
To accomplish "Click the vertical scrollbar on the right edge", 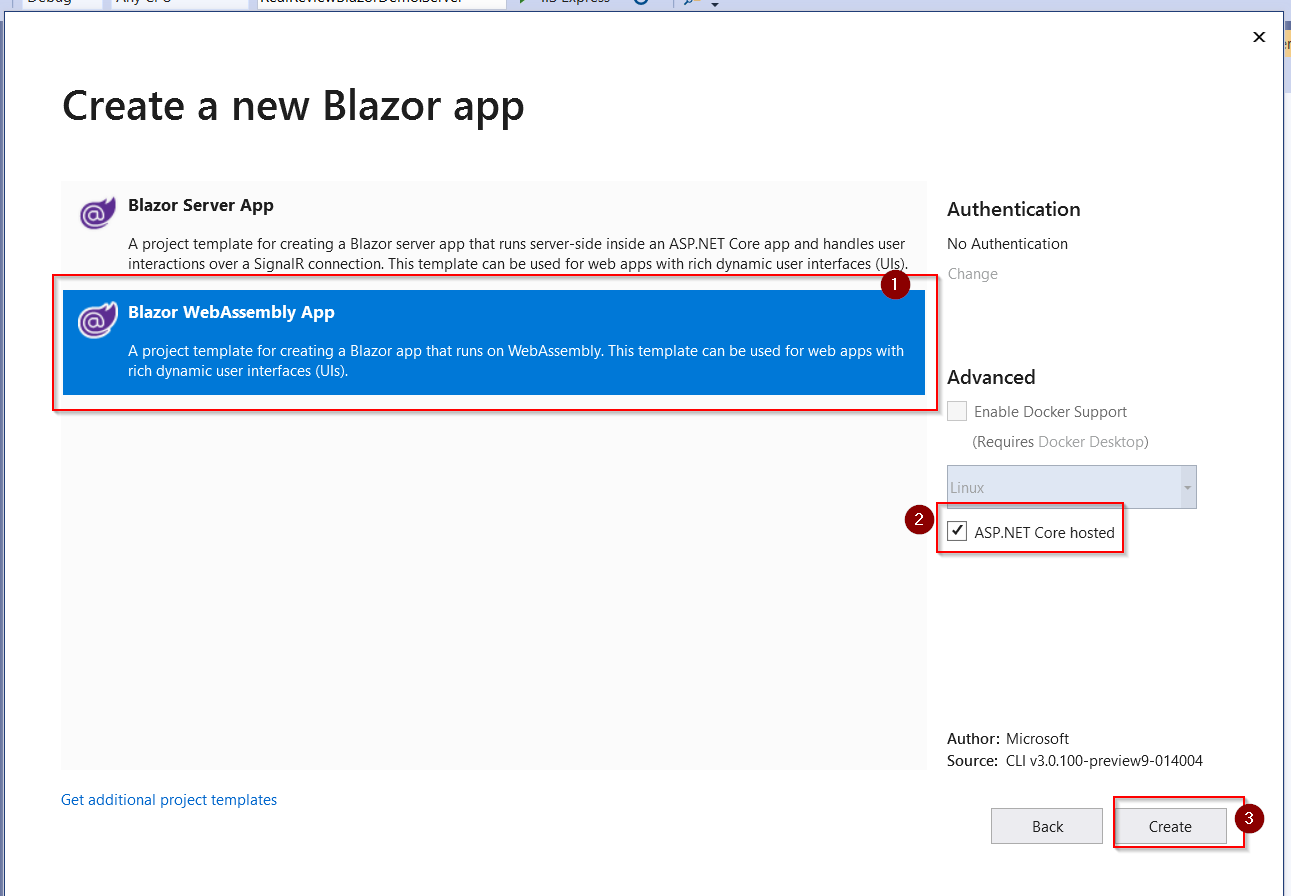I will point(1284,448).
